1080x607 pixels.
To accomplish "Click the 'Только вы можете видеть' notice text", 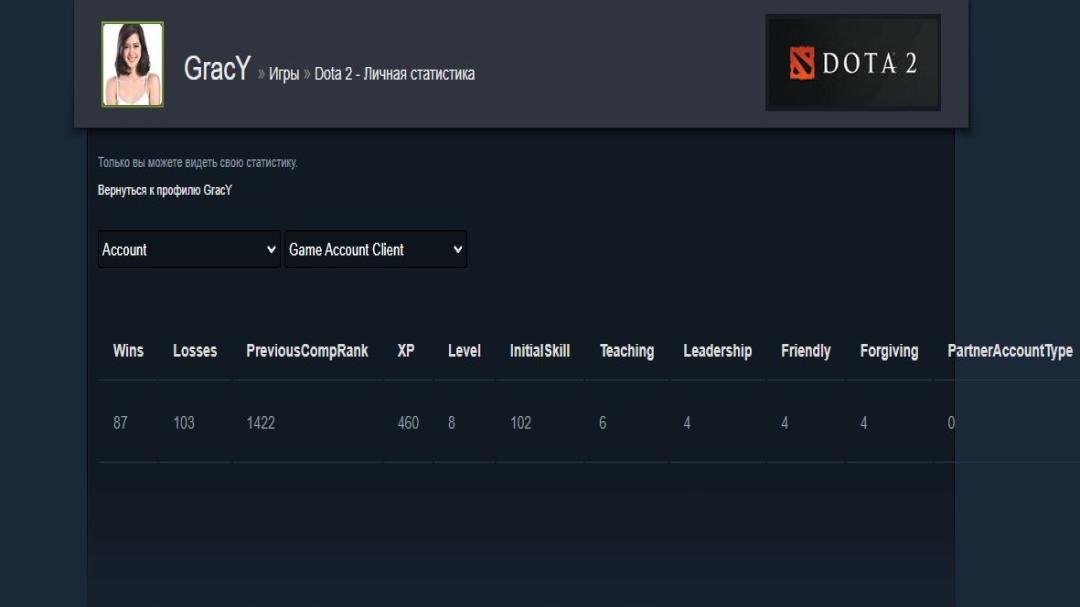I will (x=198, y=163).
